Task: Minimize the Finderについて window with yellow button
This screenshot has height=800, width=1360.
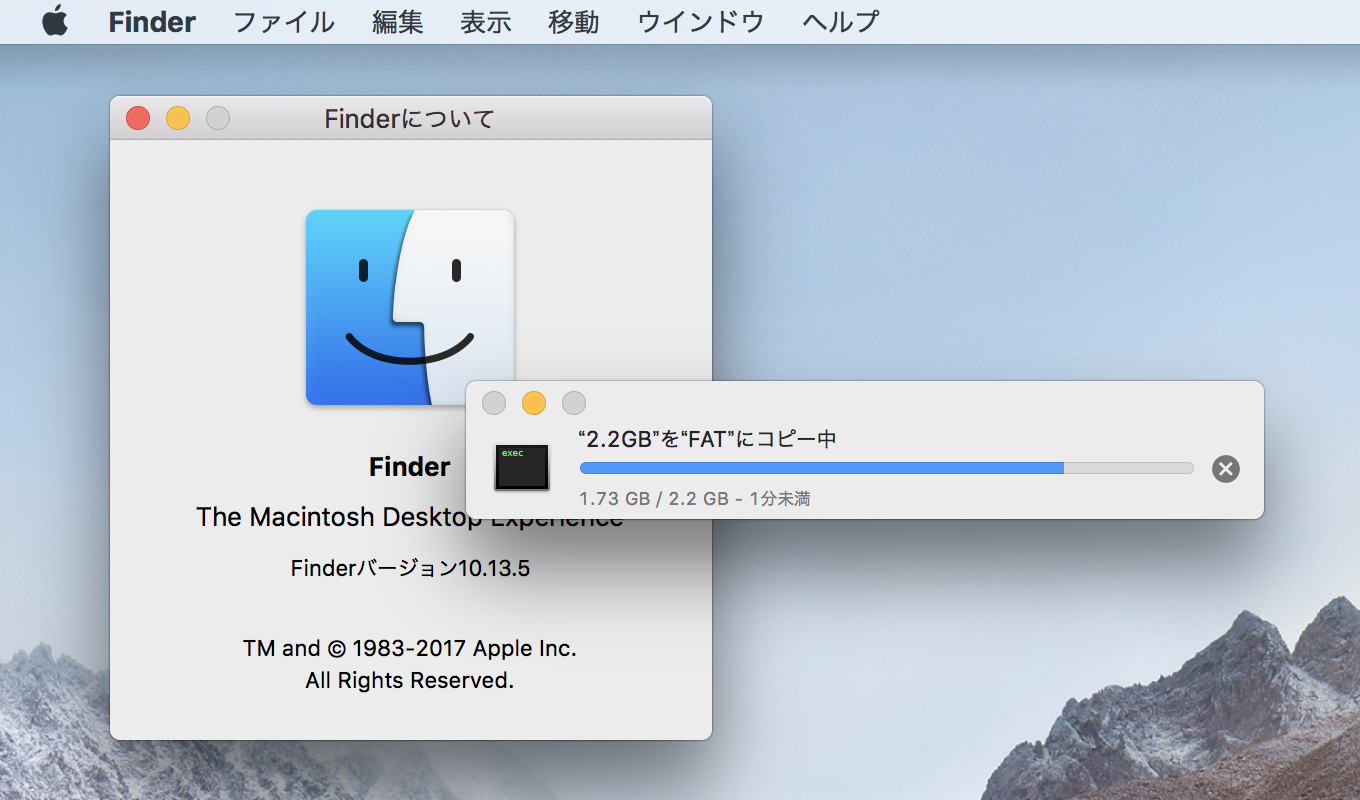Action: click(178, 118)
